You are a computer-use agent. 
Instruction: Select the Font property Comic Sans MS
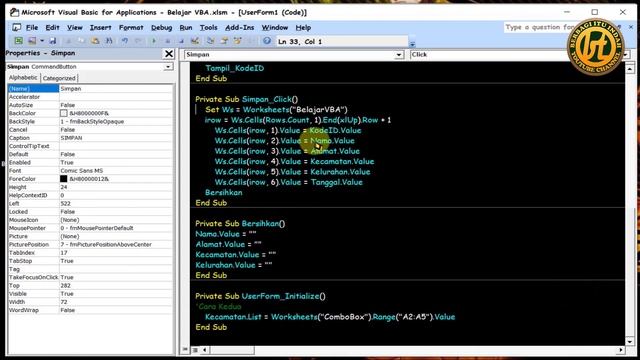click(82, 171)
